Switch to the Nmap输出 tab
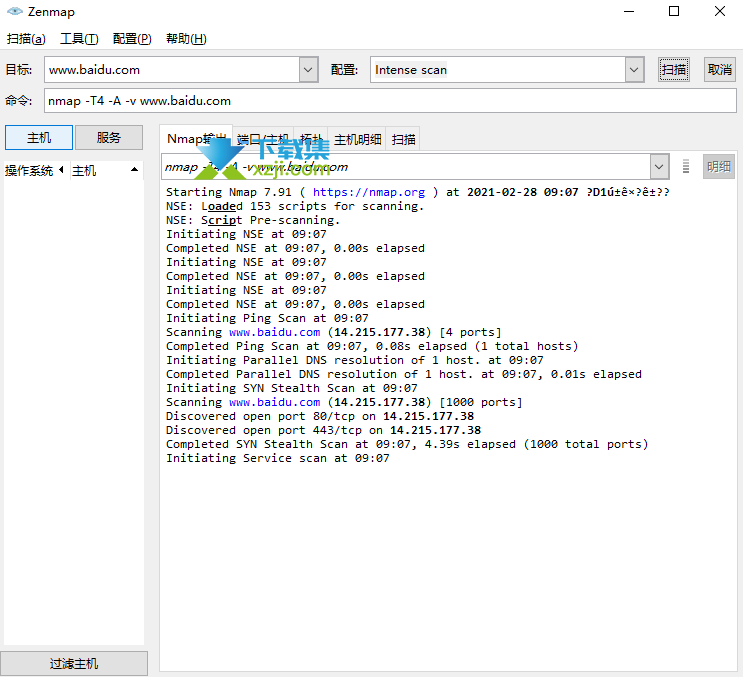The height and width of the screenshot is (677, 743). (x=196, y=139)
